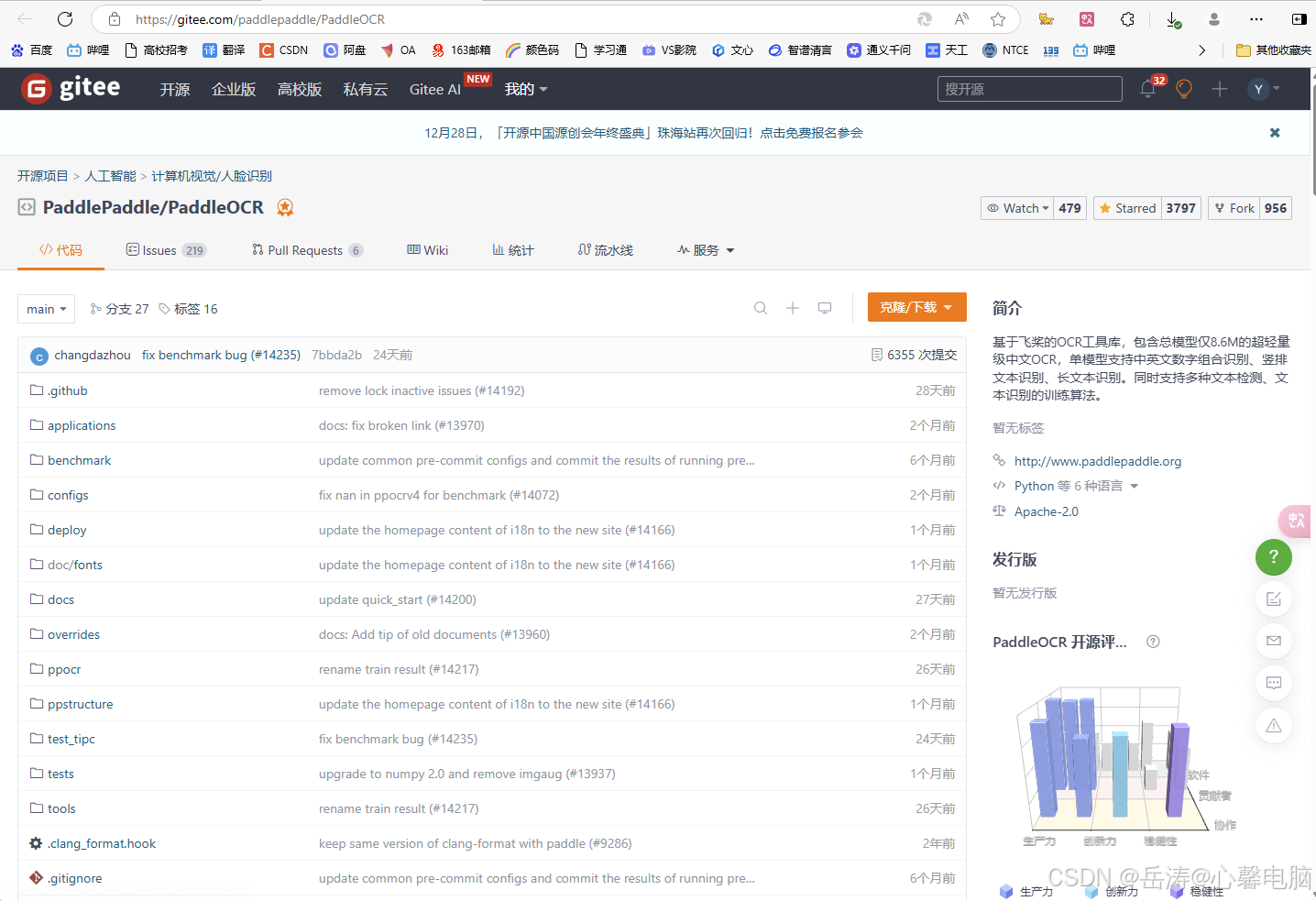Open the .github folder

[68, 390]
